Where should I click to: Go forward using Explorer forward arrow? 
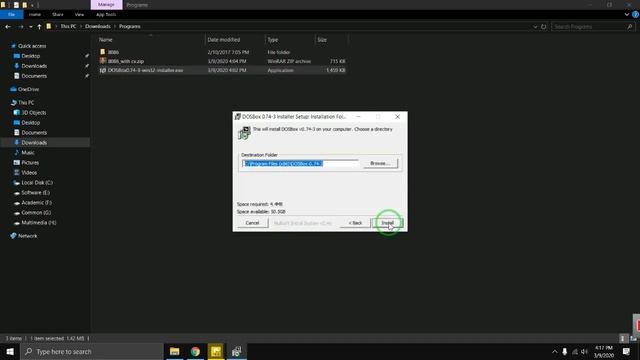tap(20, 27)
